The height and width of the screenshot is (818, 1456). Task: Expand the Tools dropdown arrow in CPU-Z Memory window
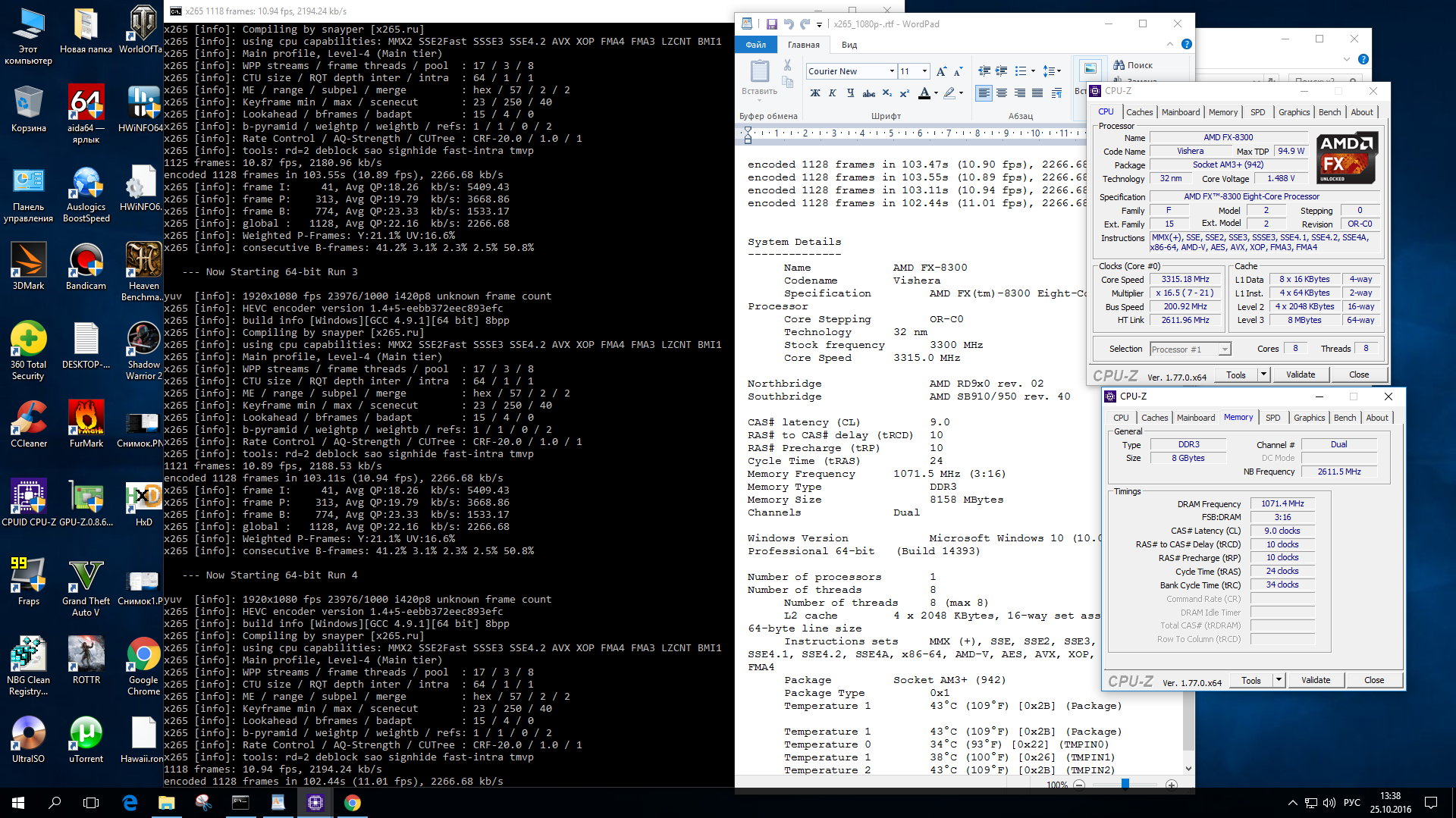click(x=1279, y=680)
